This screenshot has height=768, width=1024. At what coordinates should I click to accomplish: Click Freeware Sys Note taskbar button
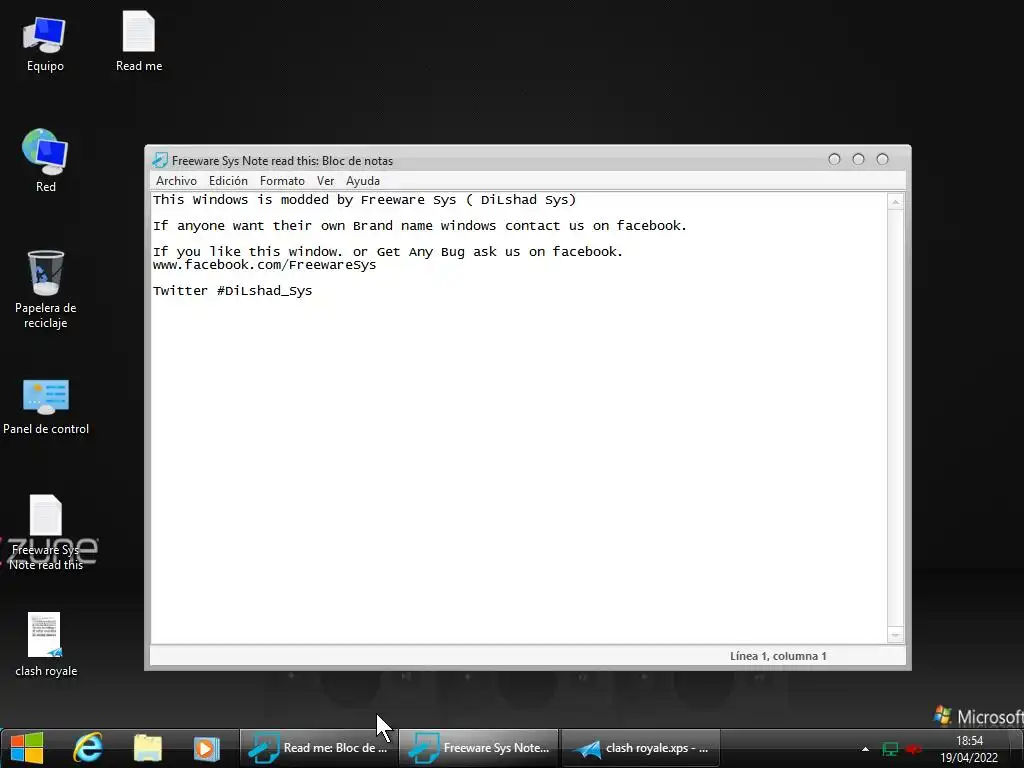coord(479,748)
